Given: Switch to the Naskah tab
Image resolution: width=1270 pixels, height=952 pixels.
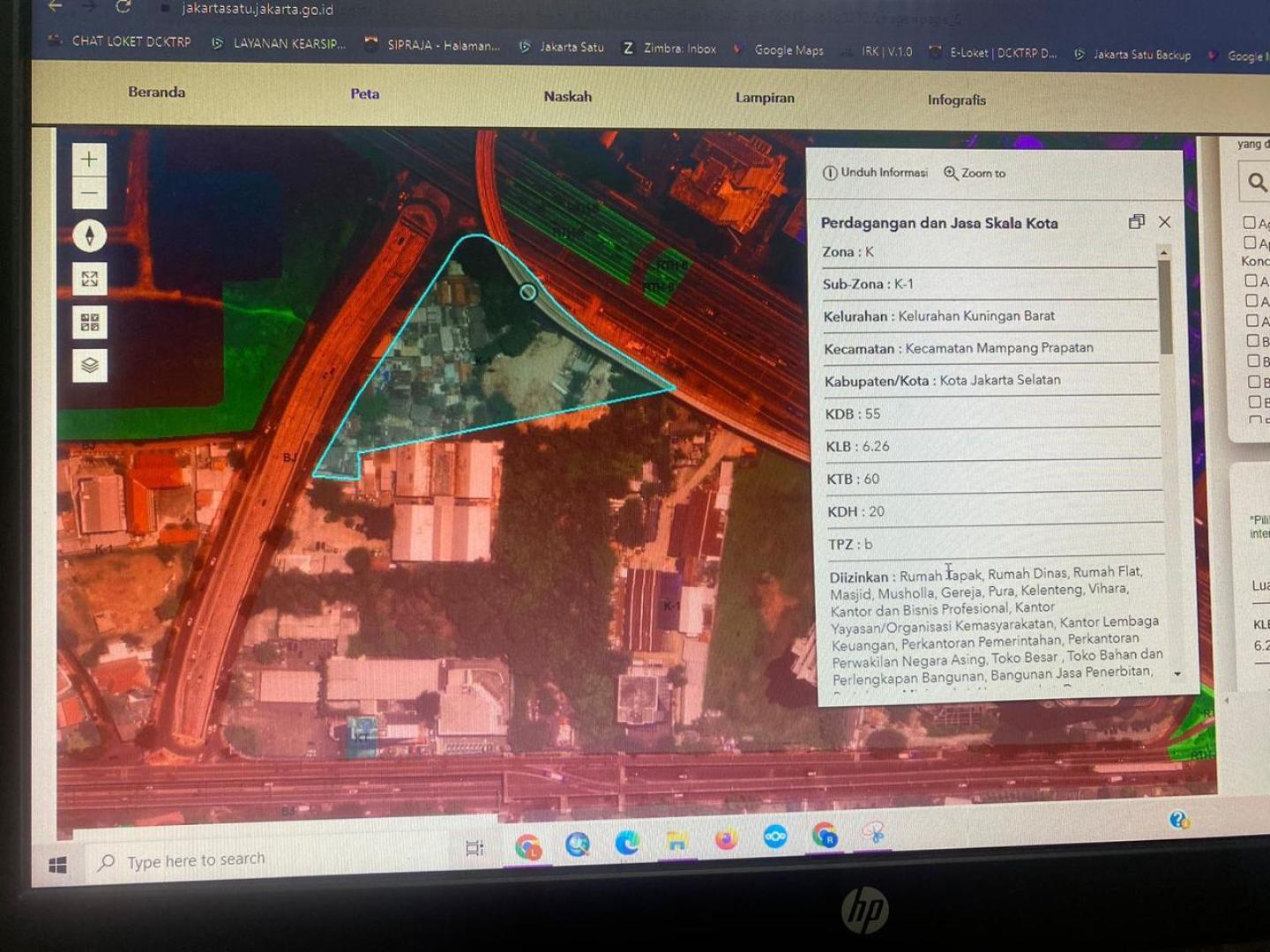Looking at the screenshot, I should pos(567,96).
